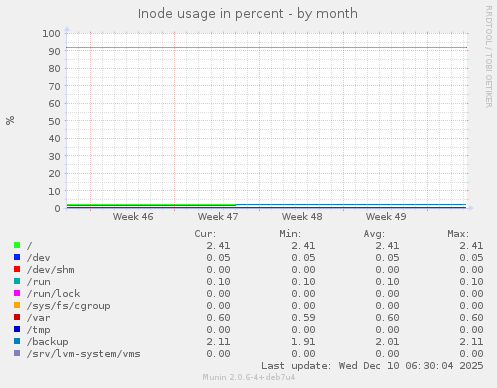The image size is (497, 388).
Task: Click the 'Week 46' axis label
Action: [x=133, y=217]
